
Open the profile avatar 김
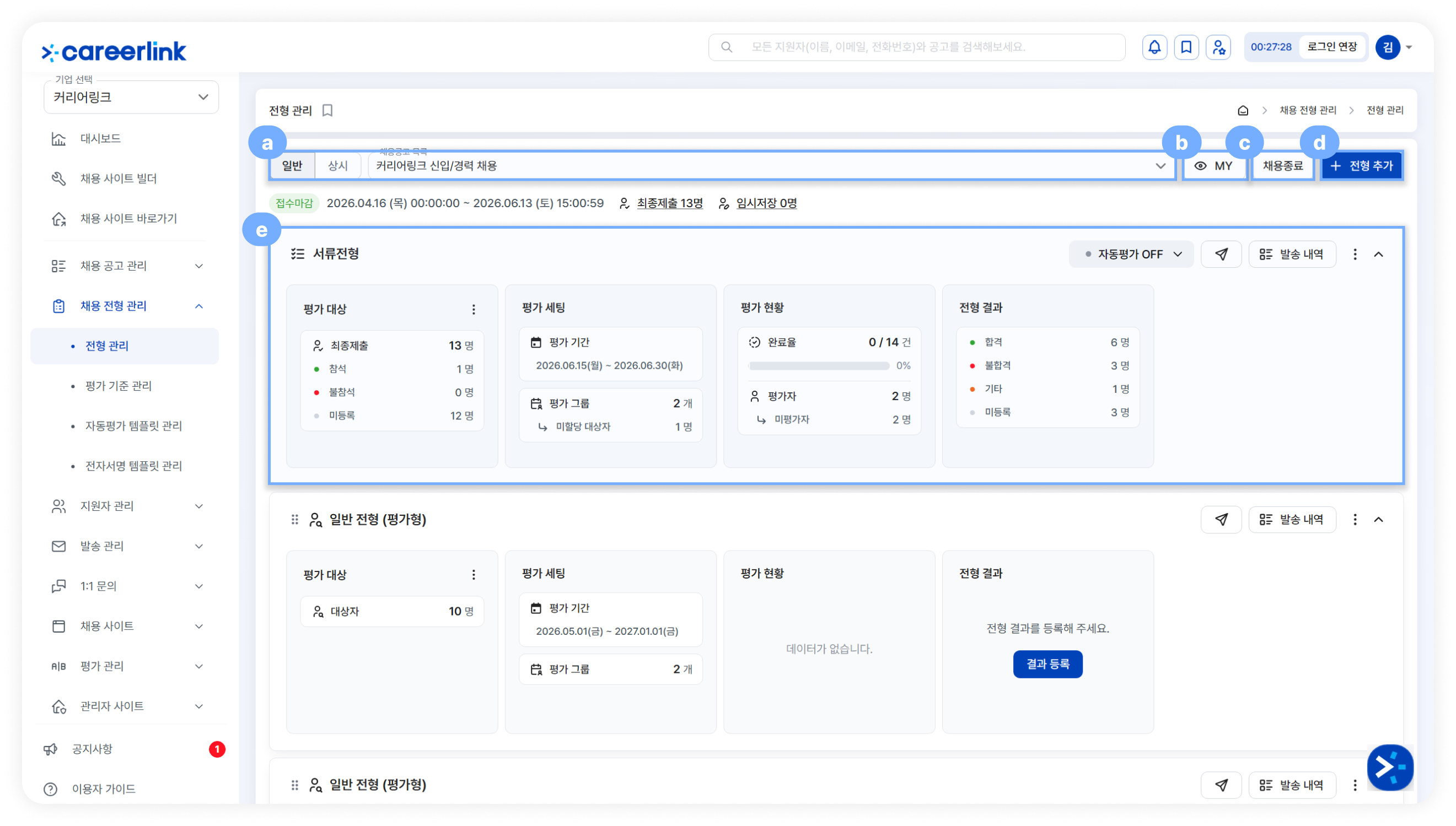pos(1387,47)
